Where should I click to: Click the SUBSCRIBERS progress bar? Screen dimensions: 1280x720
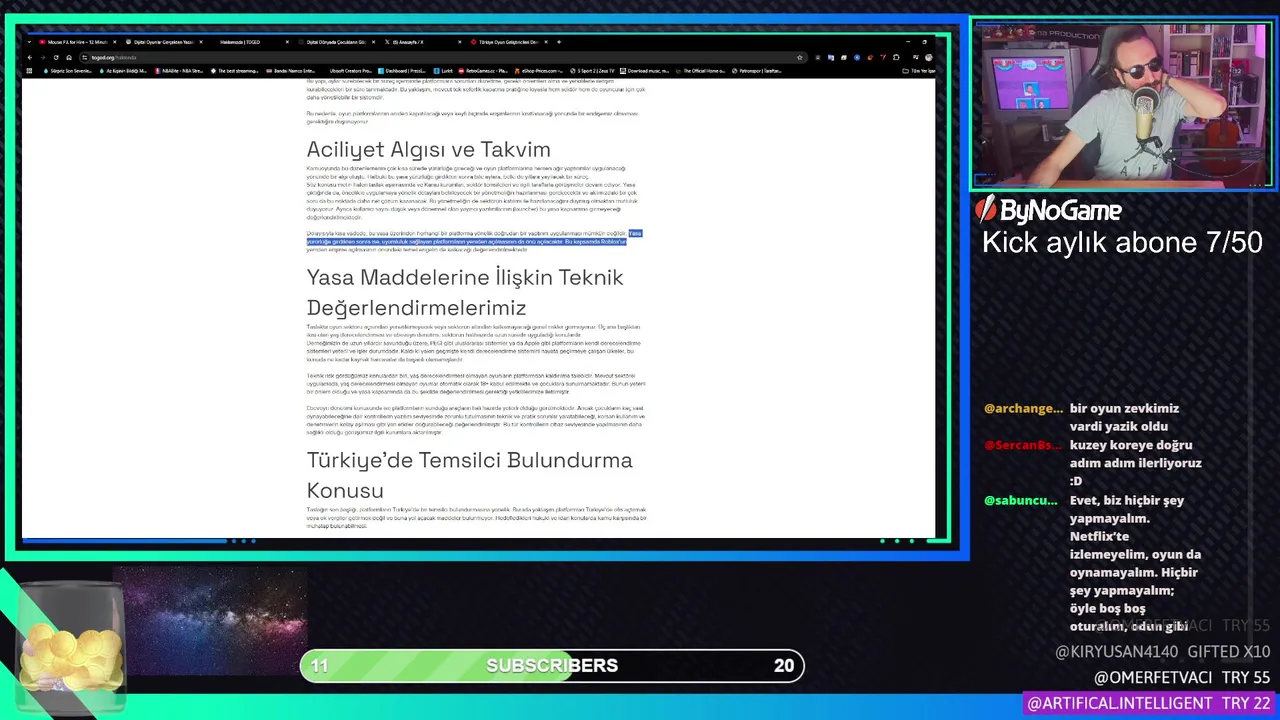tap(552, 666)
